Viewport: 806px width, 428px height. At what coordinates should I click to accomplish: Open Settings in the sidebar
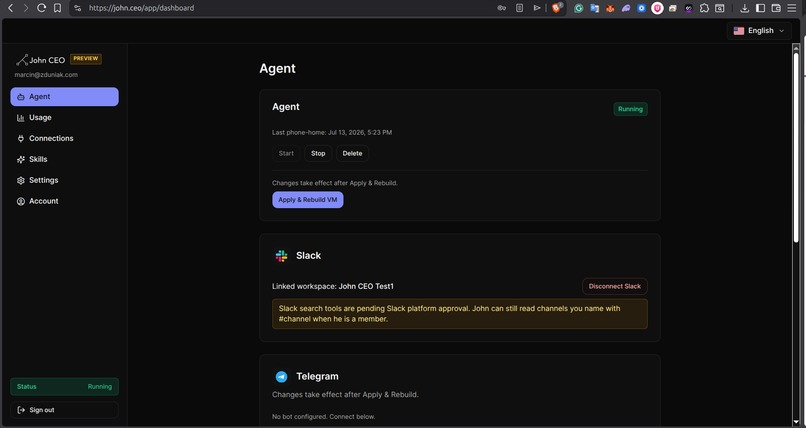point(64,180)
